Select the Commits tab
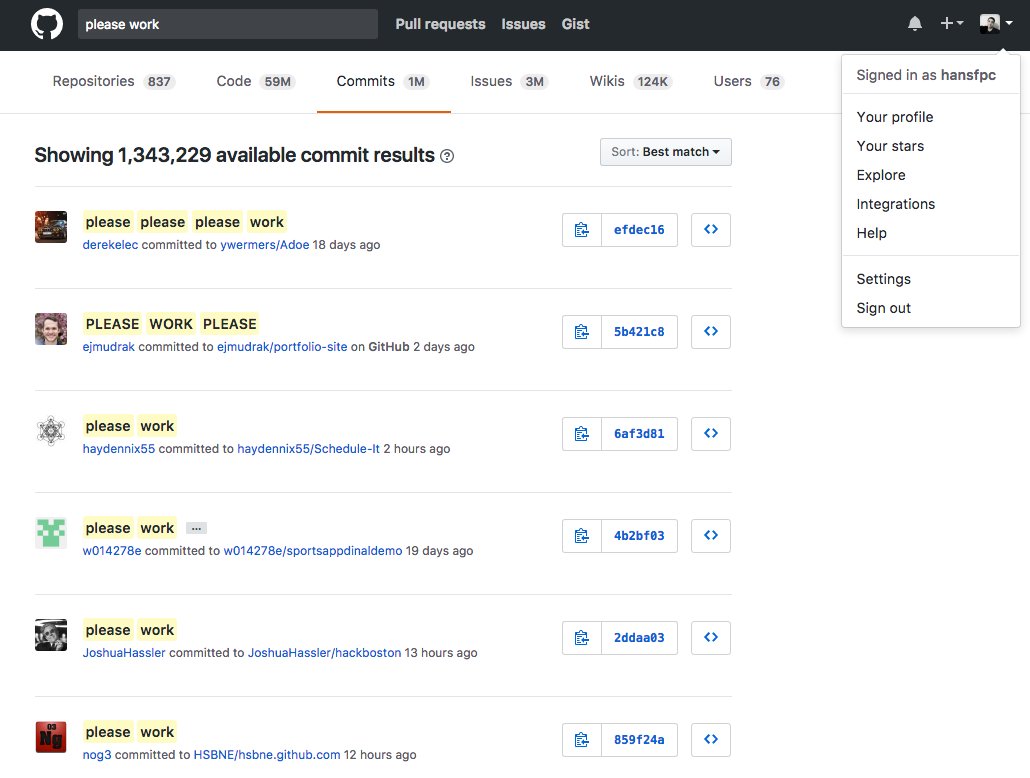This screenshot has height=778, width=1030. pos(383,81)
